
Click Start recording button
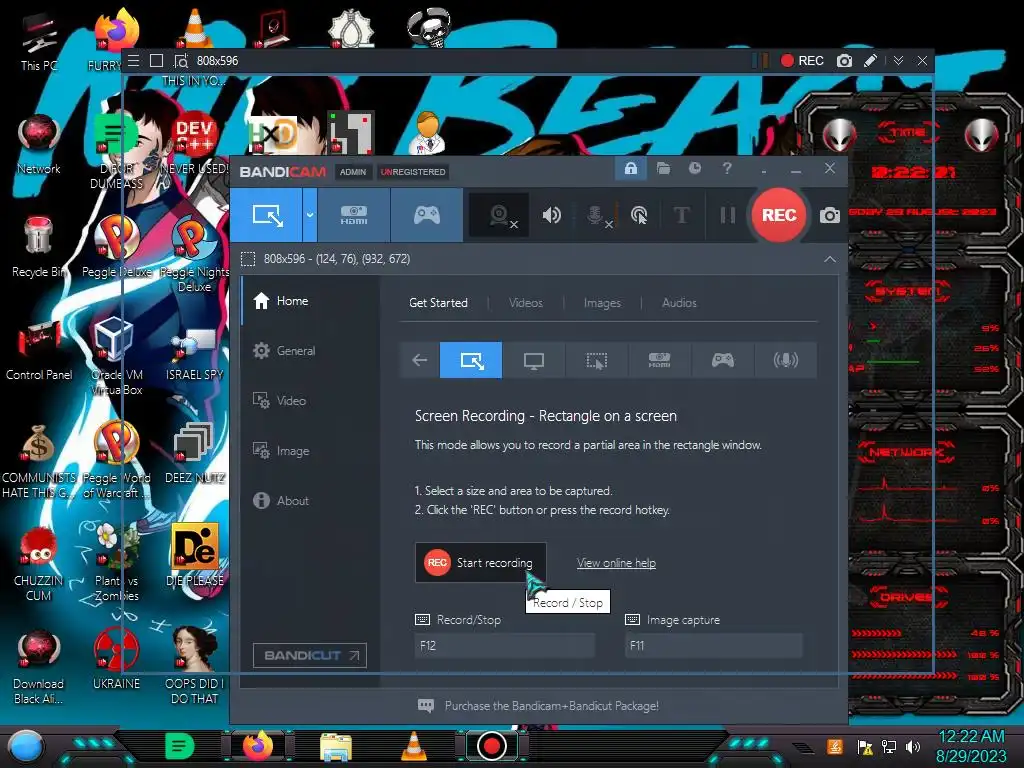(481, 562)
